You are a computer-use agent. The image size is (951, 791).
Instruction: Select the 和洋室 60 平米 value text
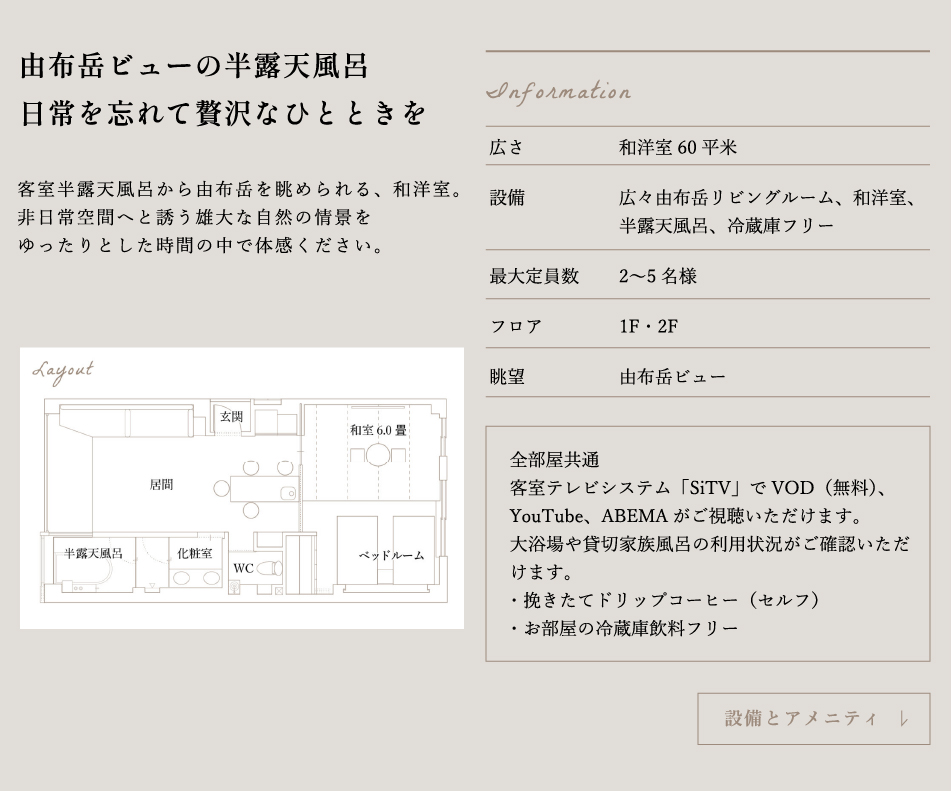click(677, 148)
